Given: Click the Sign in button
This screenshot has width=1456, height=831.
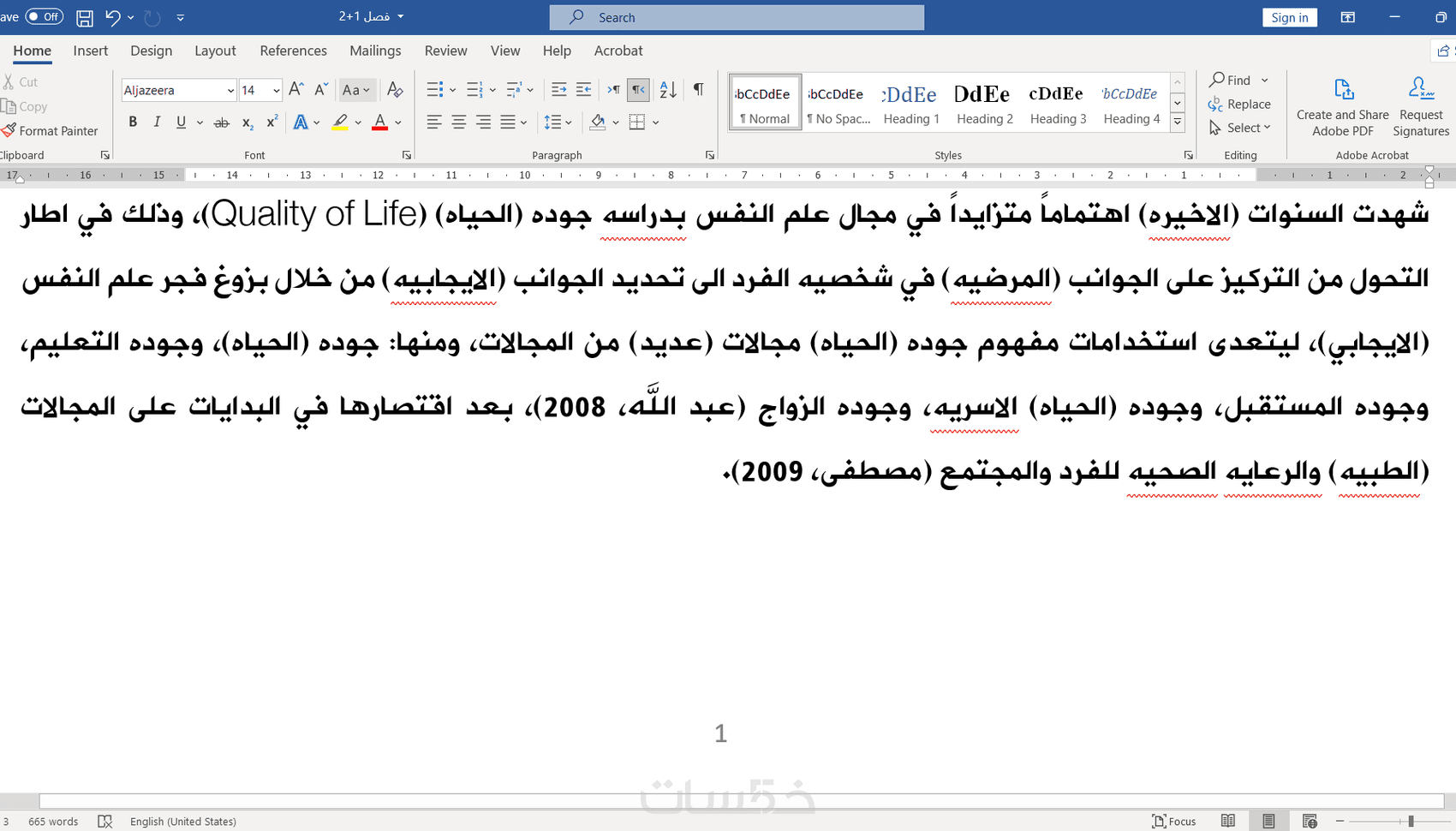Looking at the screenshot, I should [1290, 17].
